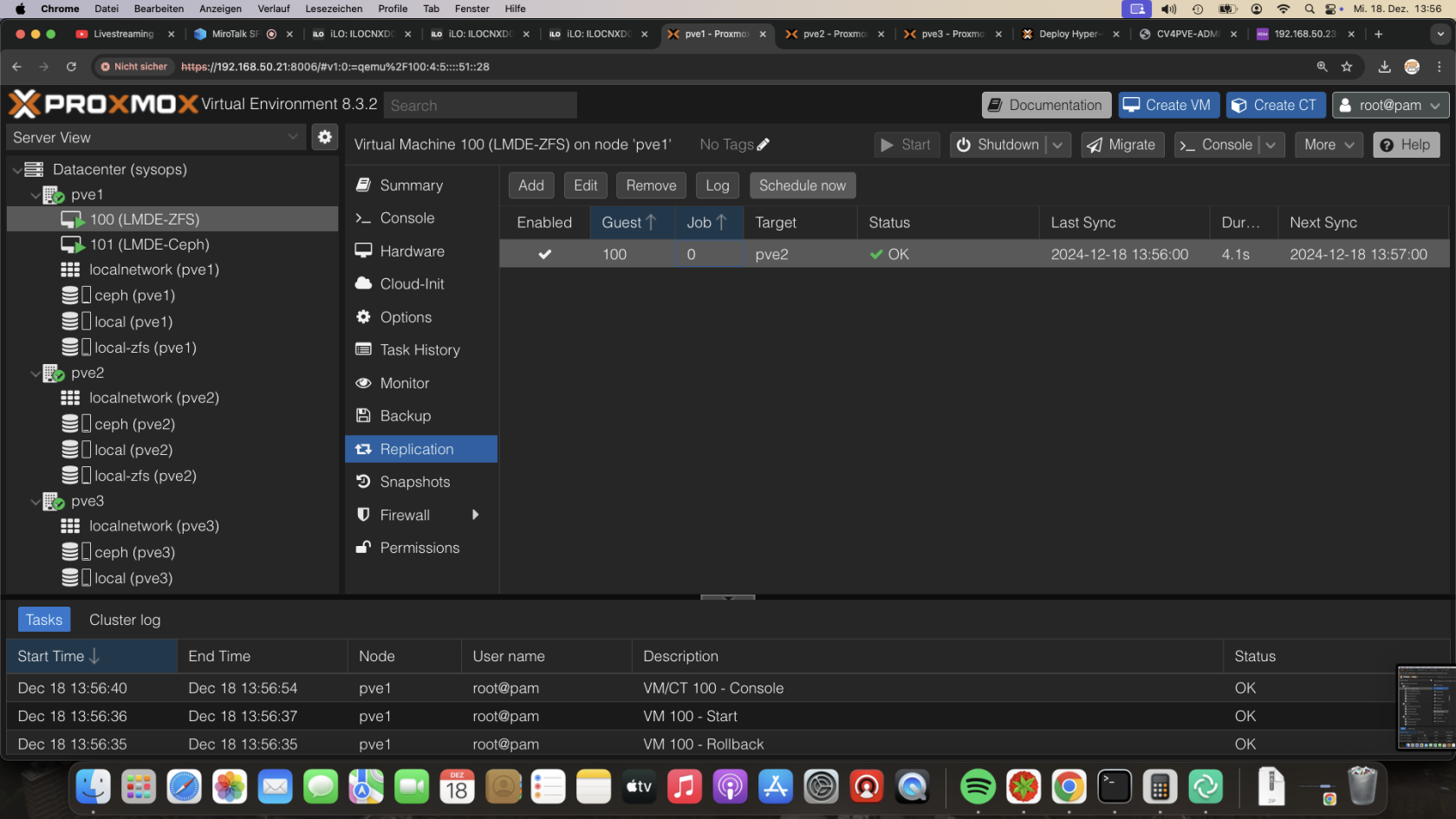Open Permissions section
The height and width of the screenshot is (819, 1456).
(421, 548)
